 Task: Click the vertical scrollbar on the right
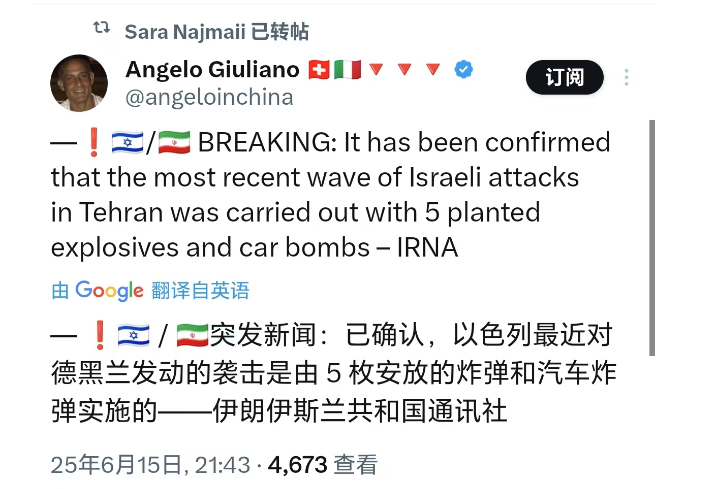coord(652,238)
